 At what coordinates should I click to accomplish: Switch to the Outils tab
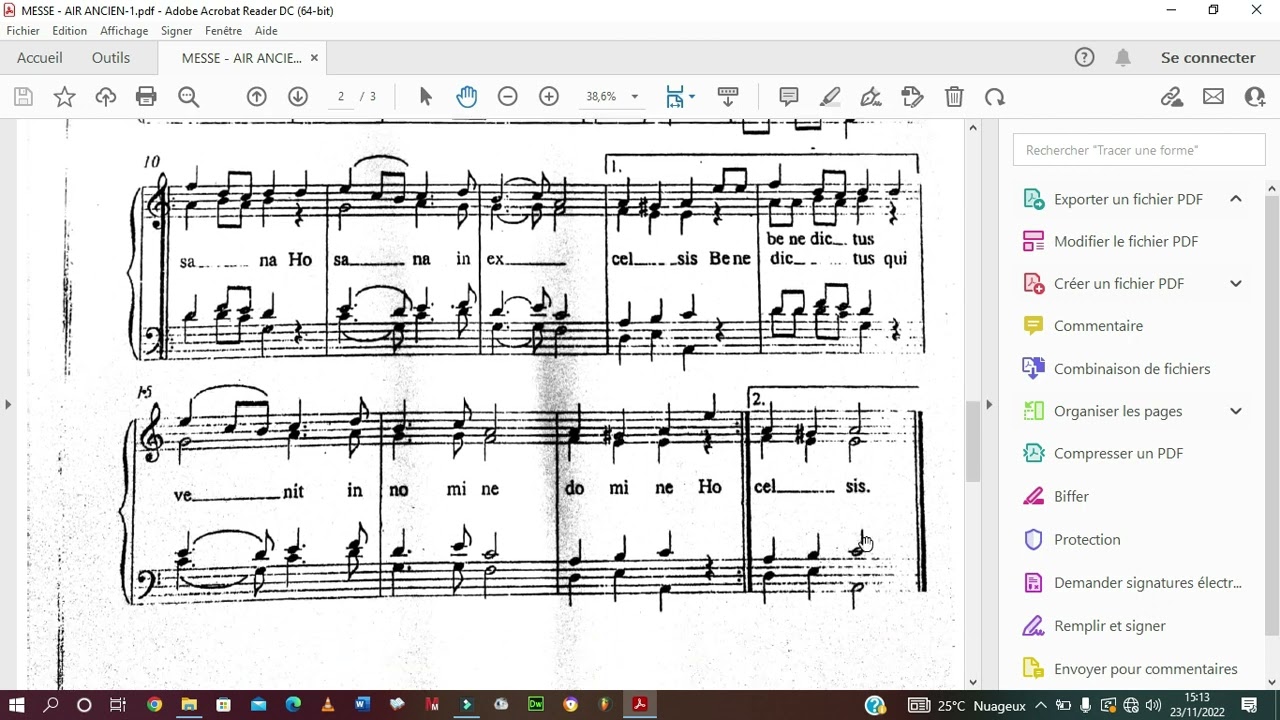click(x=111, y=58)
